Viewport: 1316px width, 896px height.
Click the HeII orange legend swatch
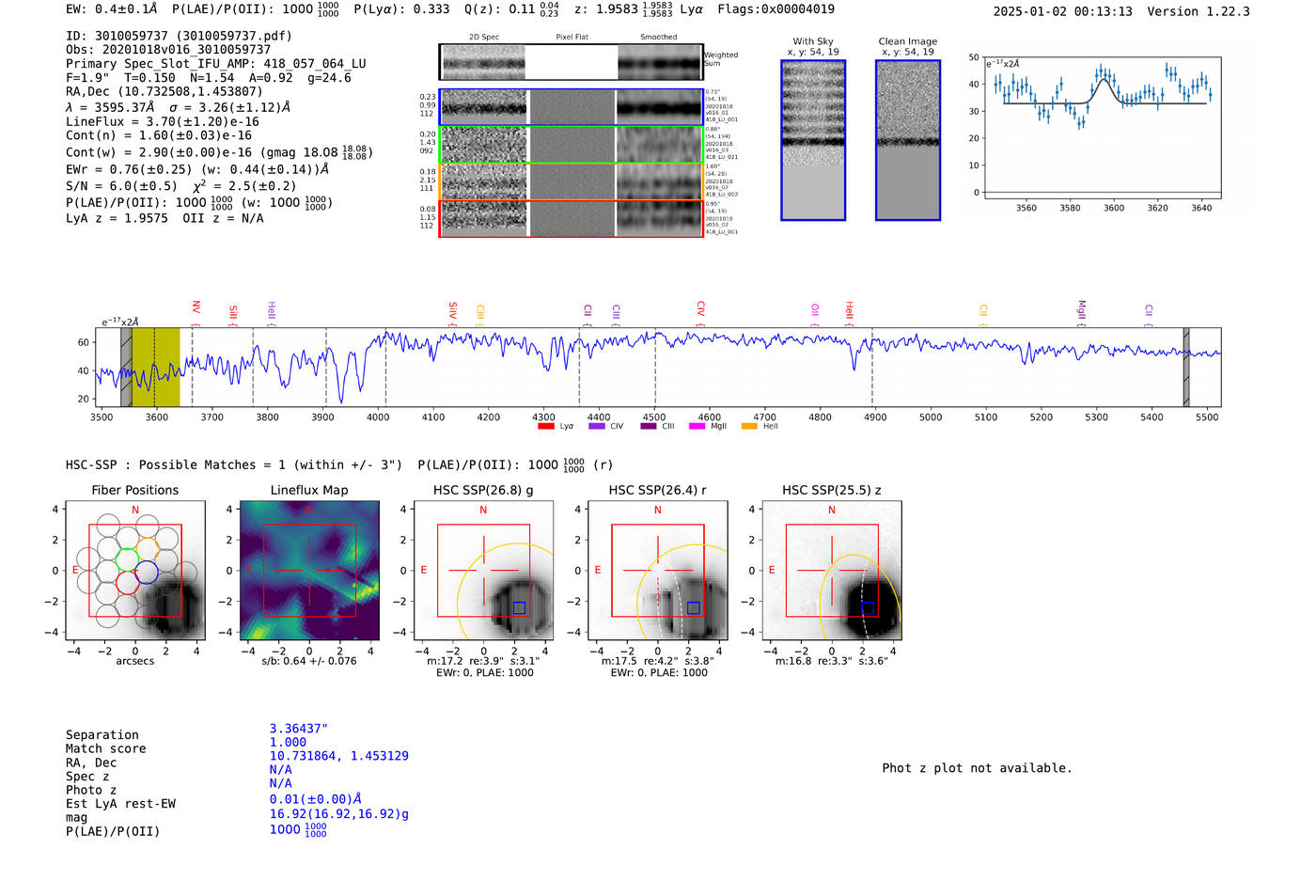[749, 427]
